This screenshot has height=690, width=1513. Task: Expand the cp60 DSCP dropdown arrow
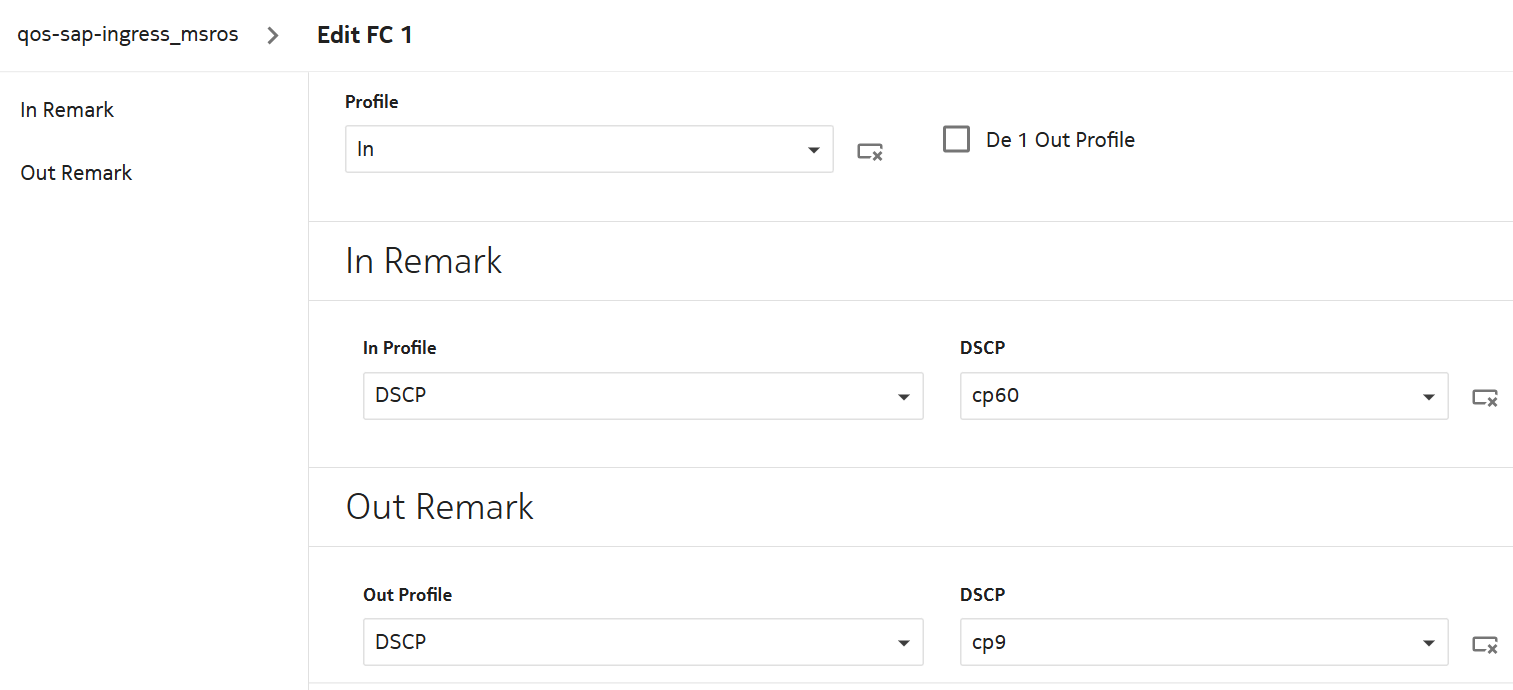tap(1428, 397)
